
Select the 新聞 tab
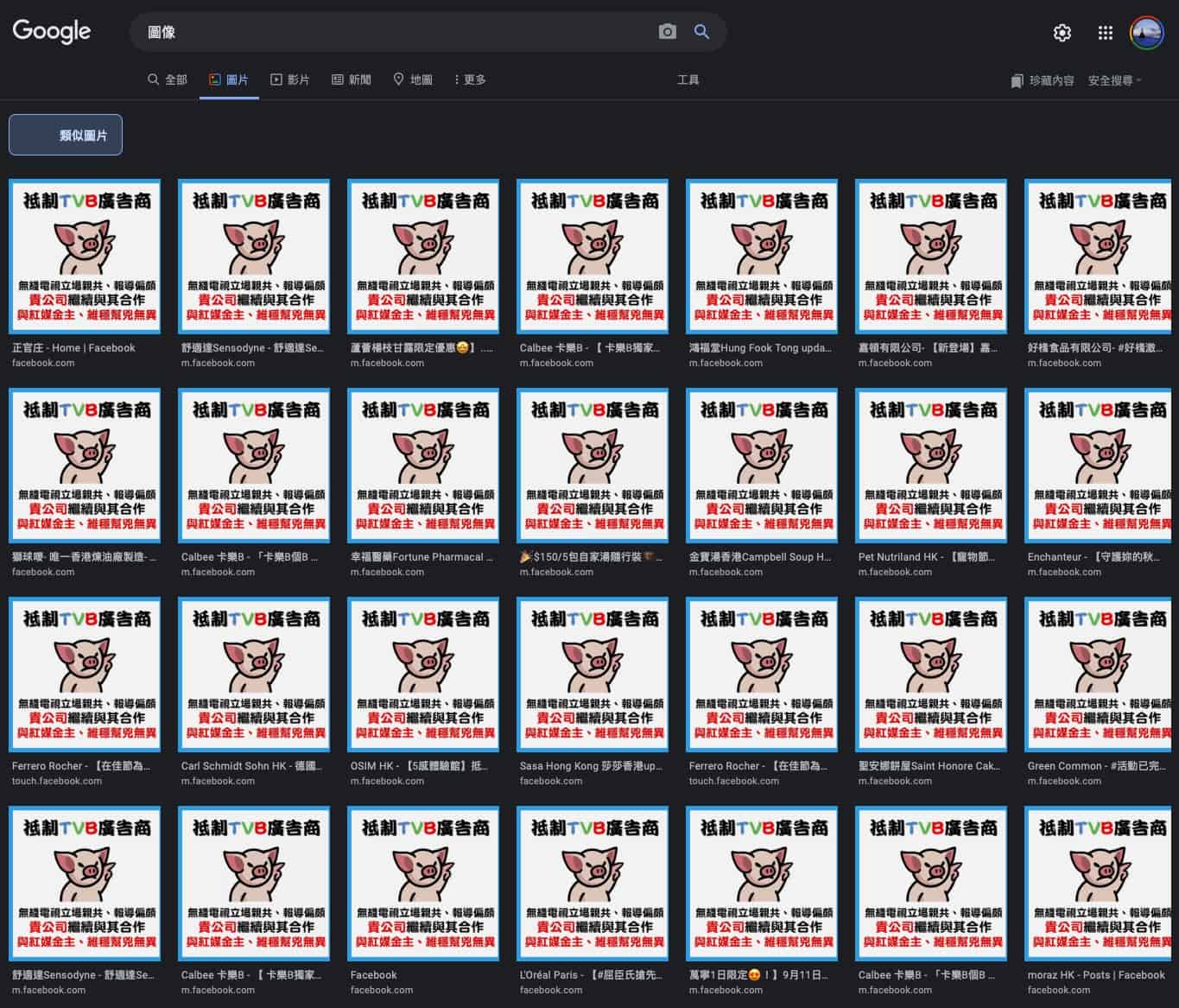coord(351,79)
